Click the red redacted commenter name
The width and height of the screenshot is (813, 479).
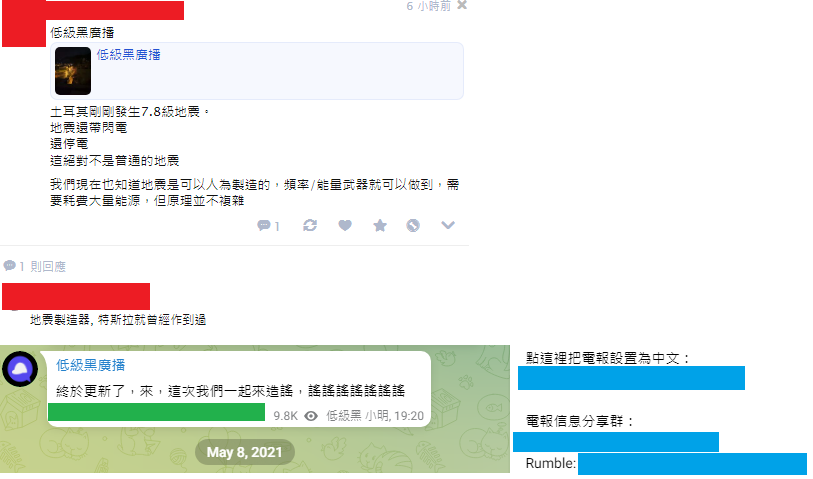(x=76, y=297)
